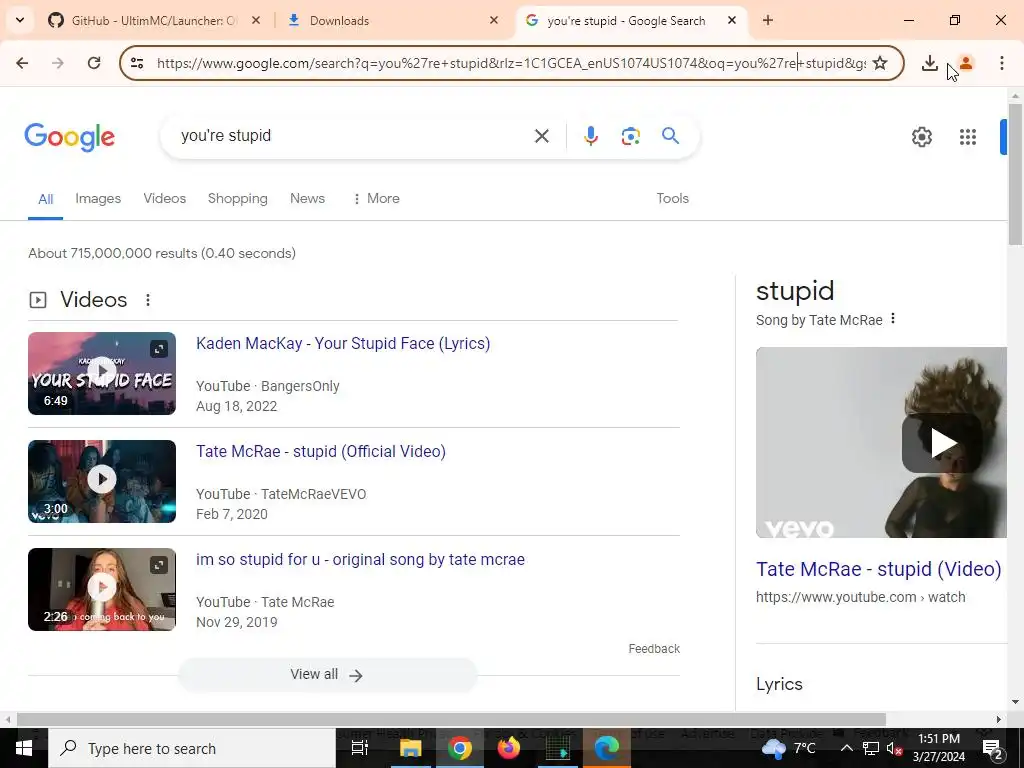Open the taskbar clock and date

click(x=939, y=748)
